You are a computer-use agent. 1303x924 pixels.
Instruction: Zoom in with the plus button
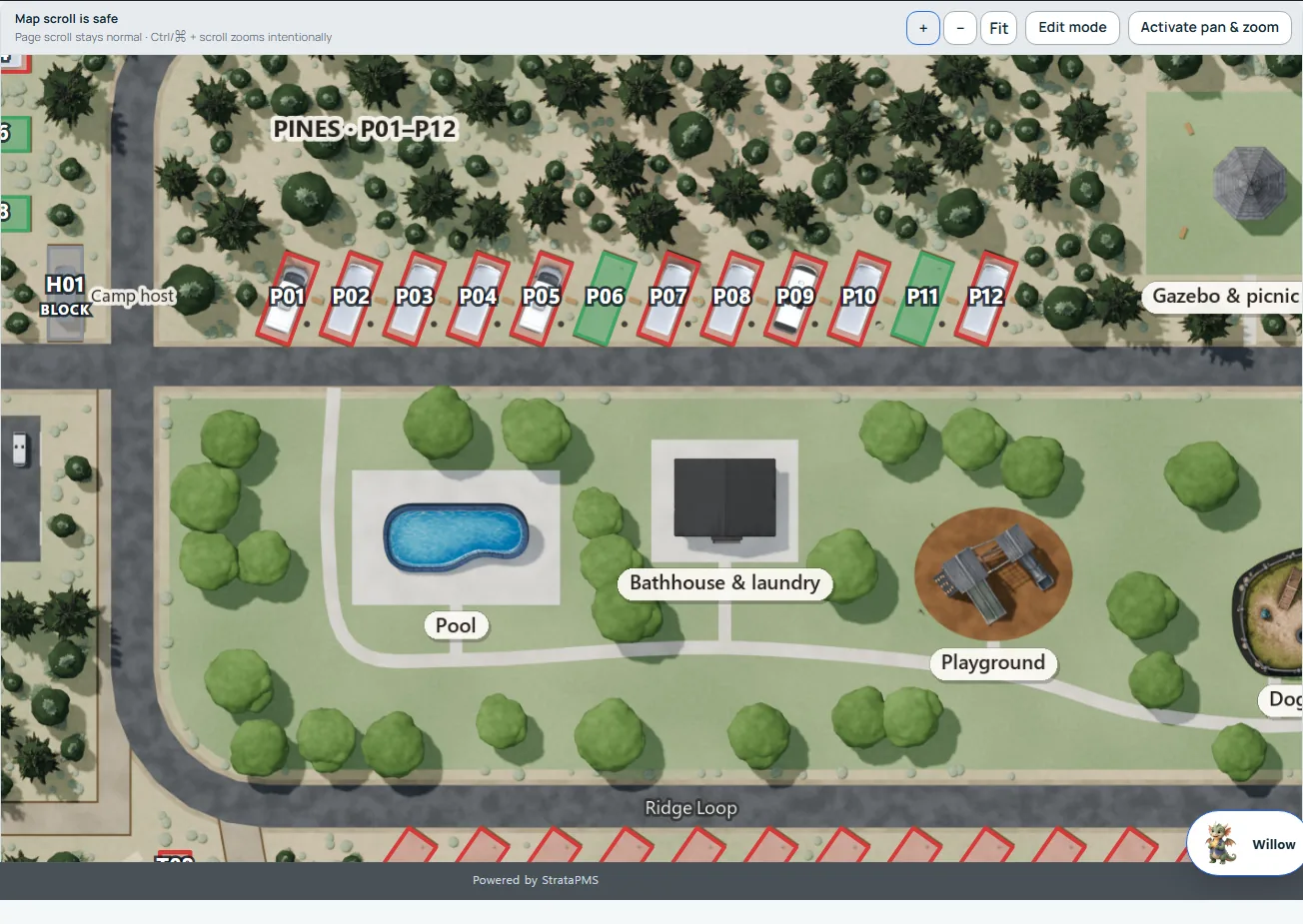(923, 28)
